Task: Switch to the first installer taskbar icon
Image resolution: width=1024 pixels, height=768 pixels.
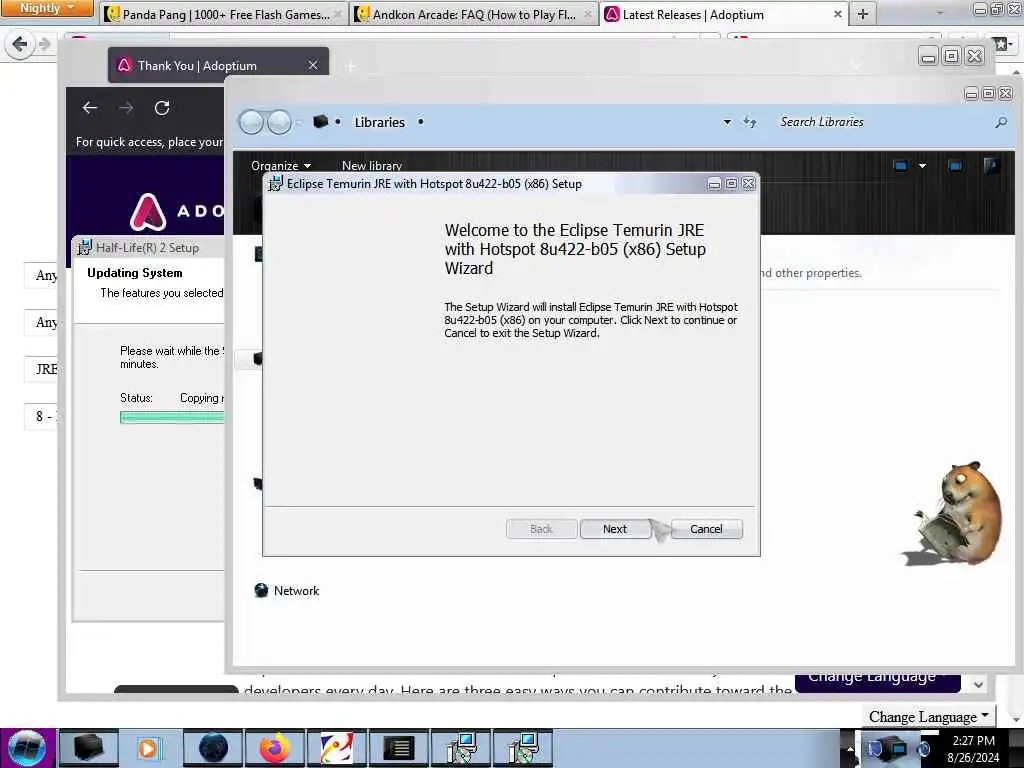Action: tap(461, 748)
